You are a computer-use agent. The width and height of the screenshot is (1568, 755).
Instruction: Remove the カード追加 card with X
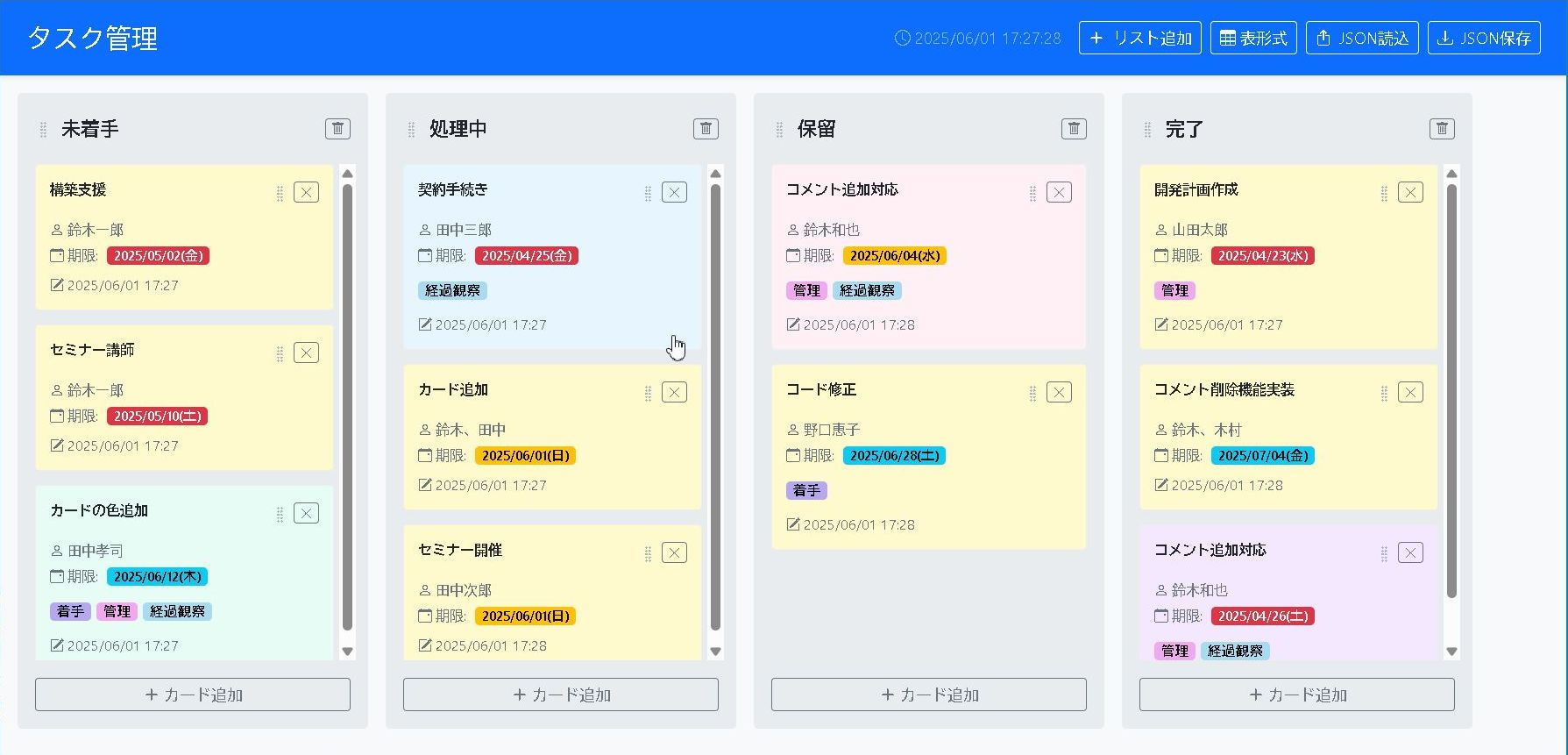(x=674, y=392)
